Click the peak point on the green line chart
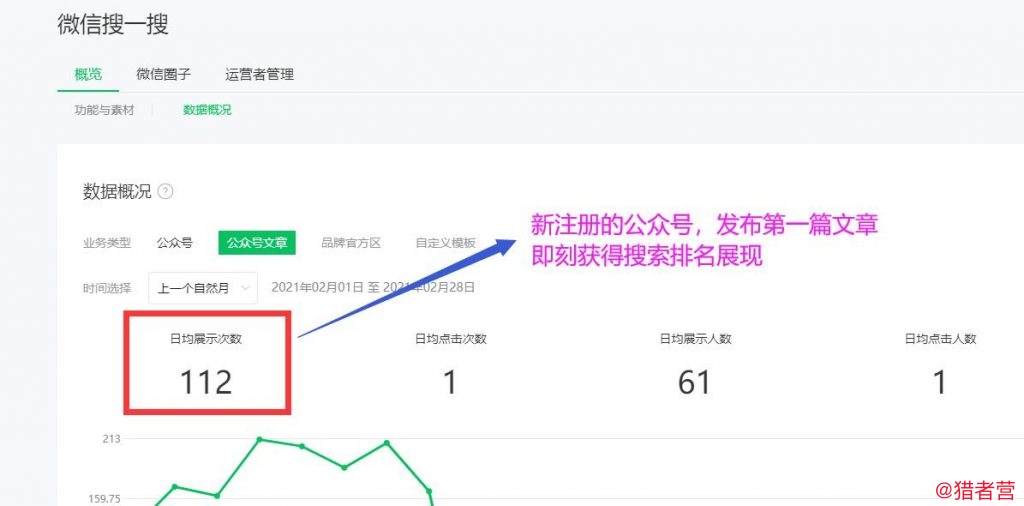The height and width of the screenshot is (506, 1024). coord(260,439)
